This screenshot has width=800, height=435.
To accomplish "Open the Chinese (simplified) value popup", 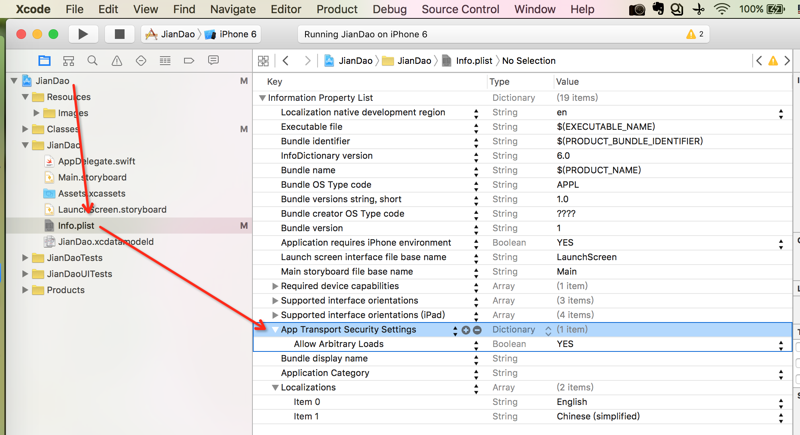I will 781,417.
